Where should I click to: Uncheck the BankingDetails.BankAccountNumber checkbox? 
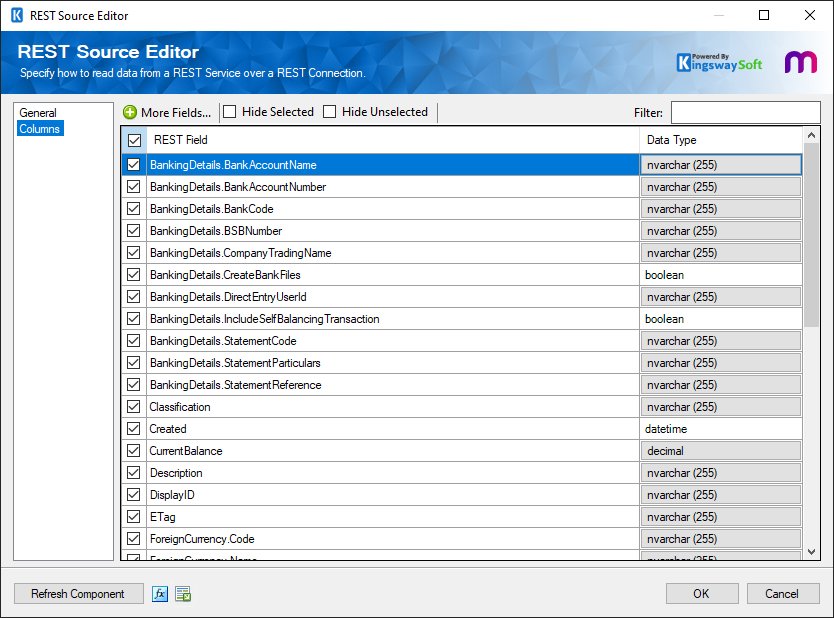[134, 187]
